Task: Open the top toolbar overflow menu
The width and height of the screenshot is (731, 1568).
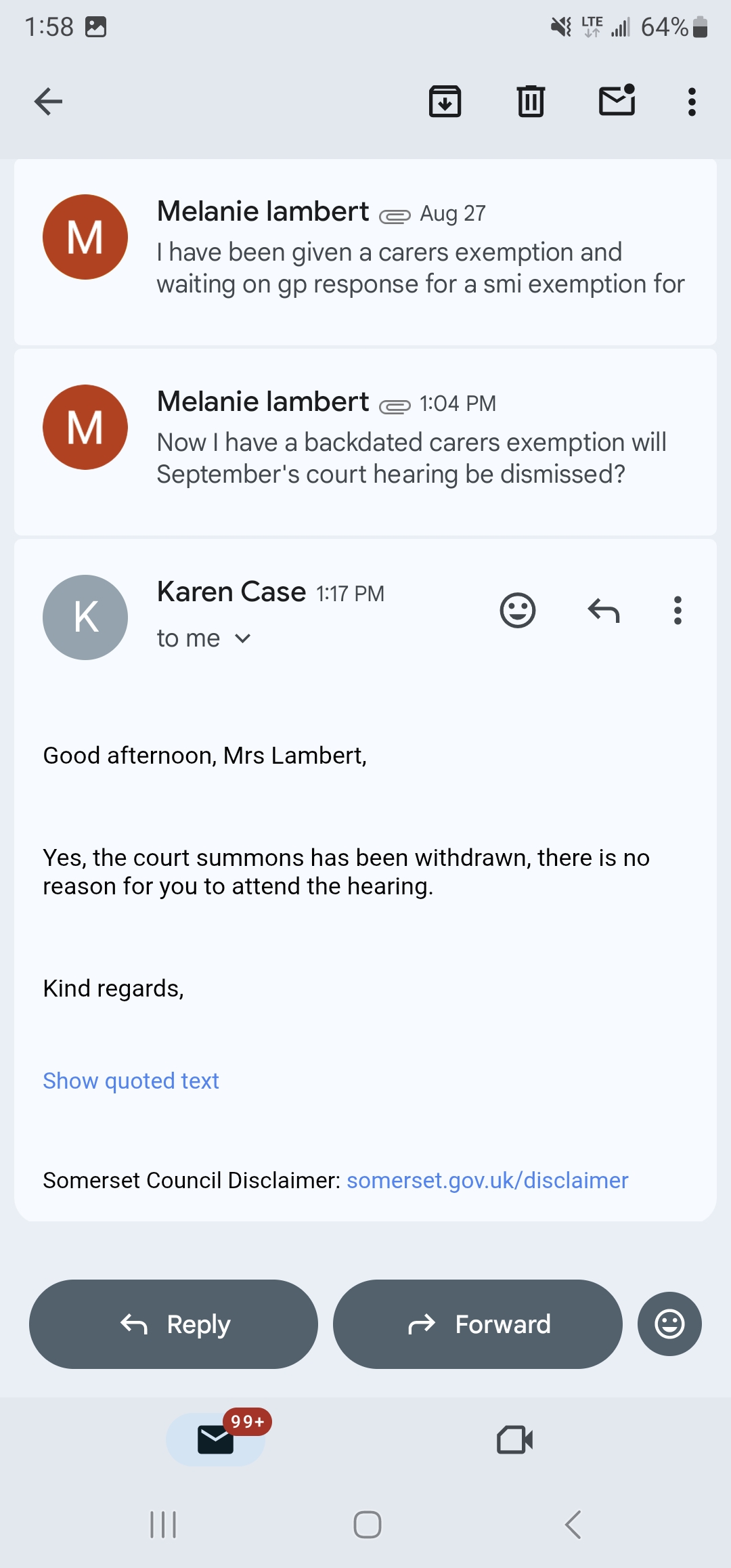Action: coord(692,102)
